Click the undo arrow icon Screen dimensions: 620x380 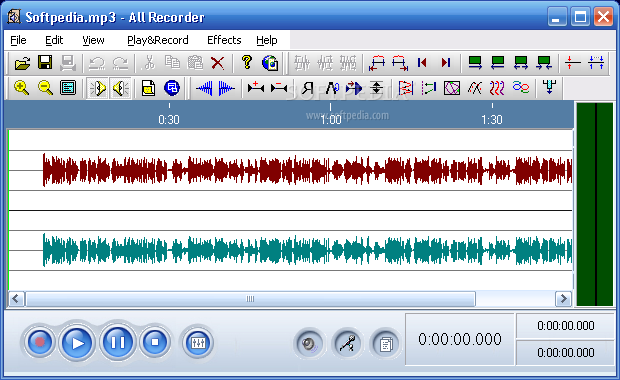(97, 63)
